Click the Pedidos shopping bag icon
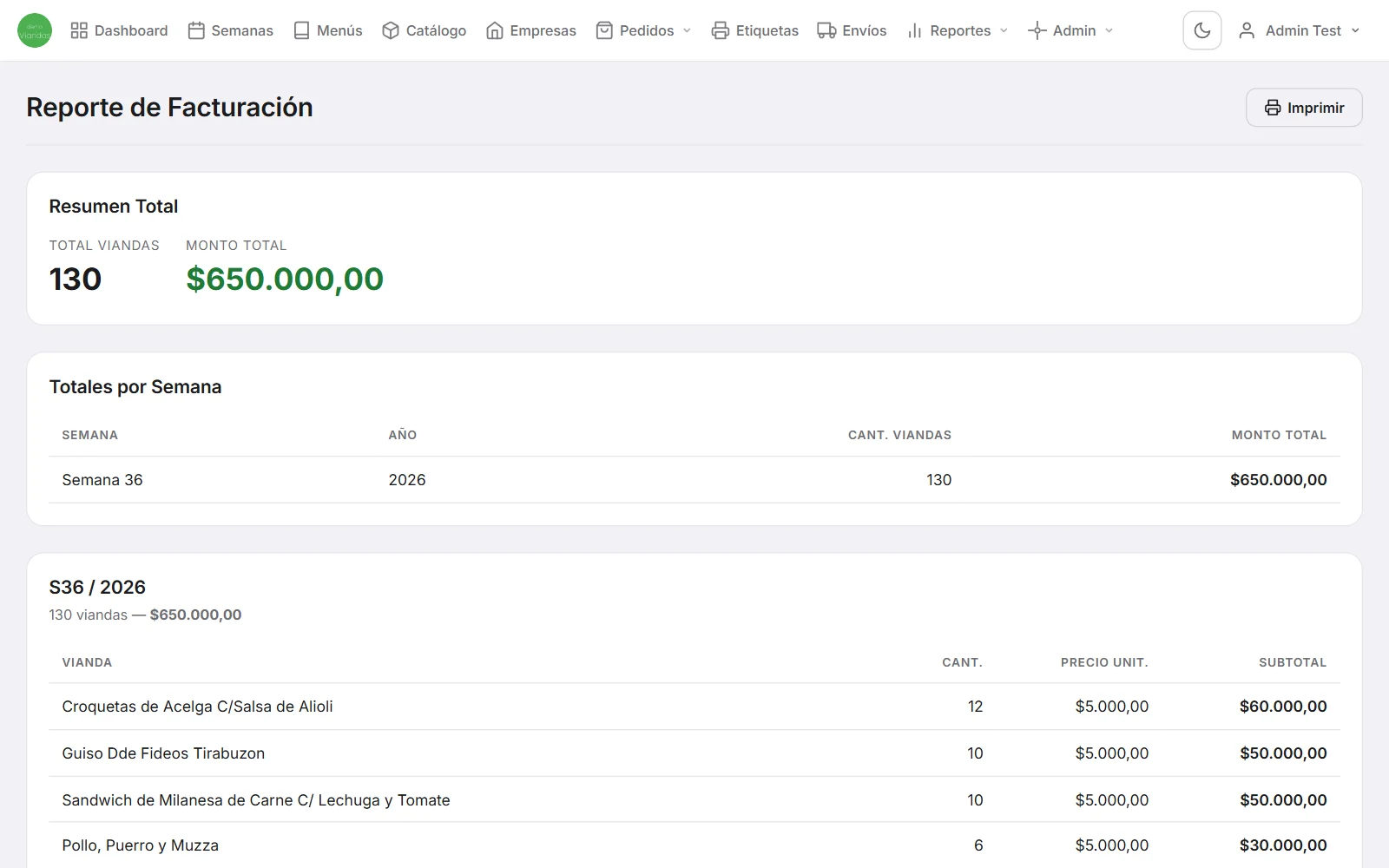This screenshot has width=1389, height=868. (604, 30)
